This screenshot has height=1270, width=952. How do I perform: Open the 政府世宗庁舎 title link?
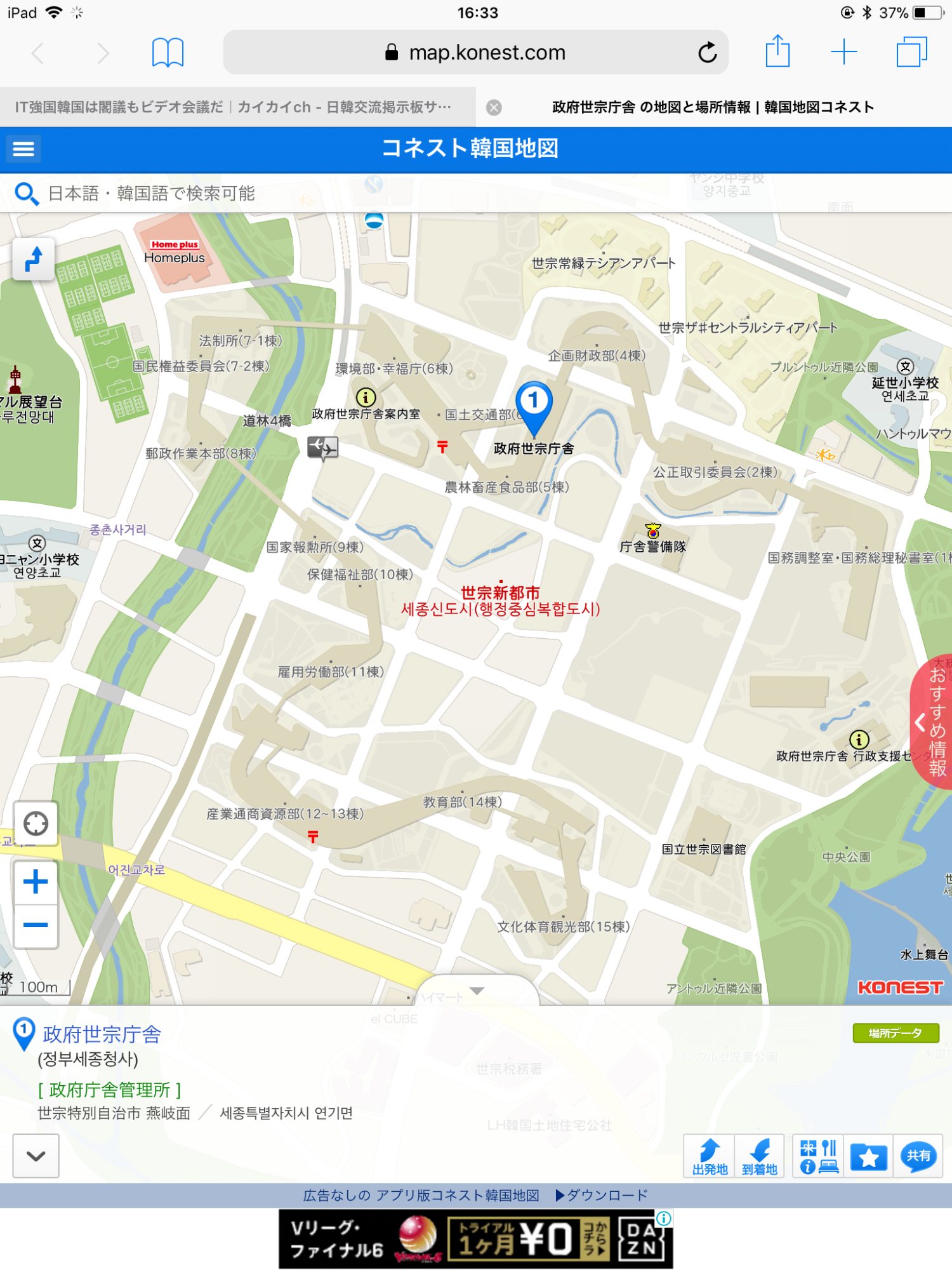point(102,1034)
